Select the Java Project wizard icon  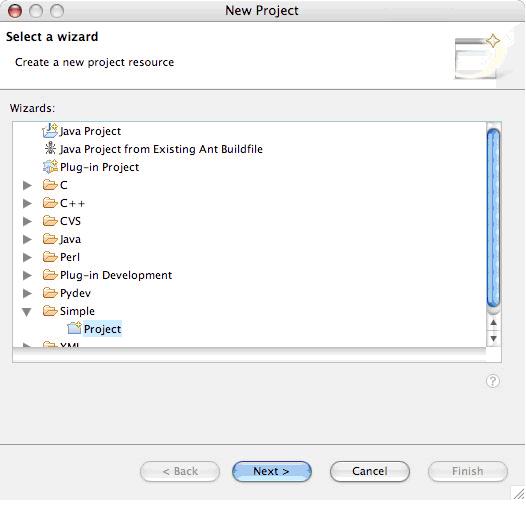tap(50, 131)
